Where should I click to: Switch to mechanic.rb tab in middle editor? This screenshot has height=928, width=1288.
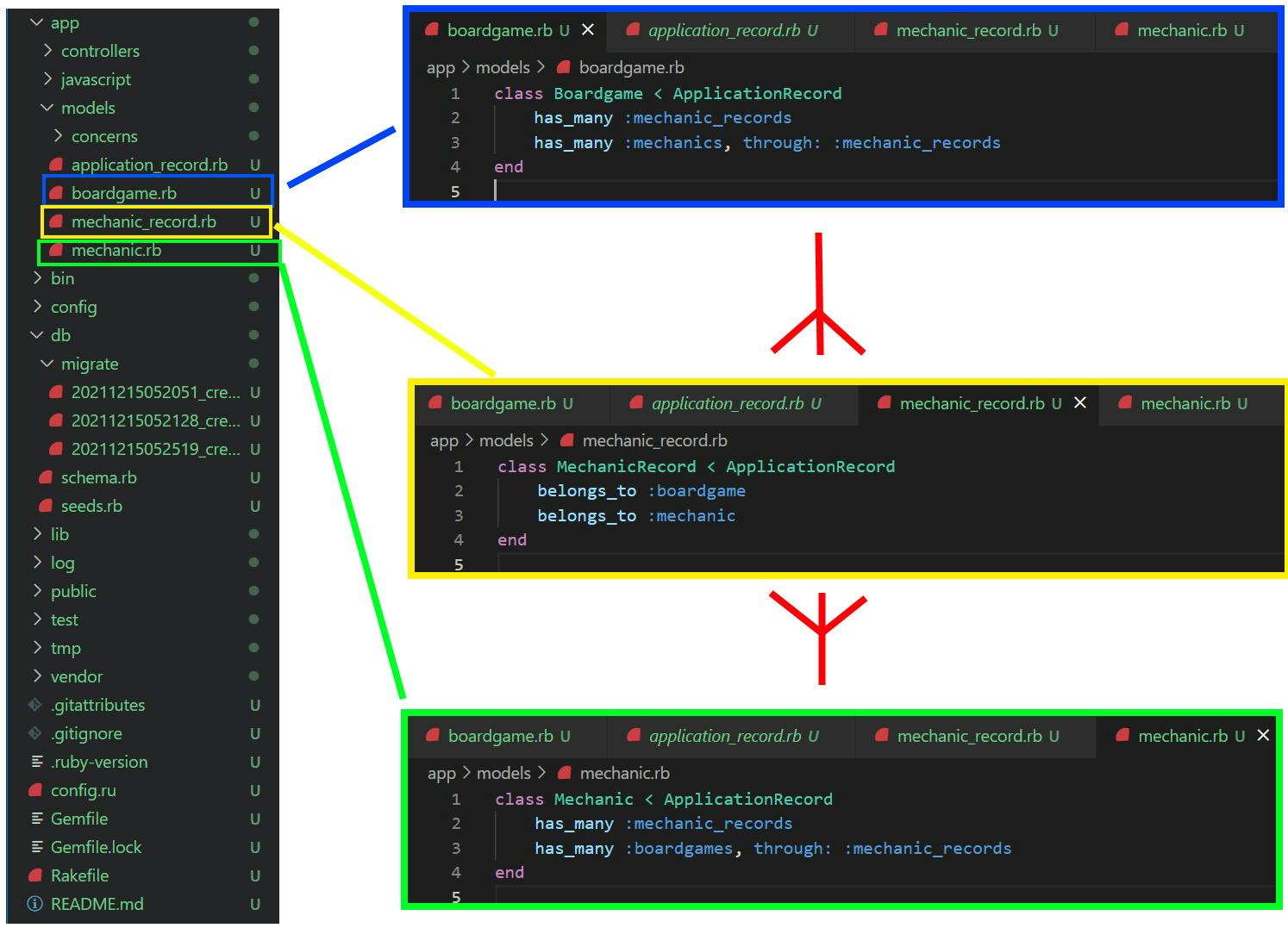point(1191,403)
